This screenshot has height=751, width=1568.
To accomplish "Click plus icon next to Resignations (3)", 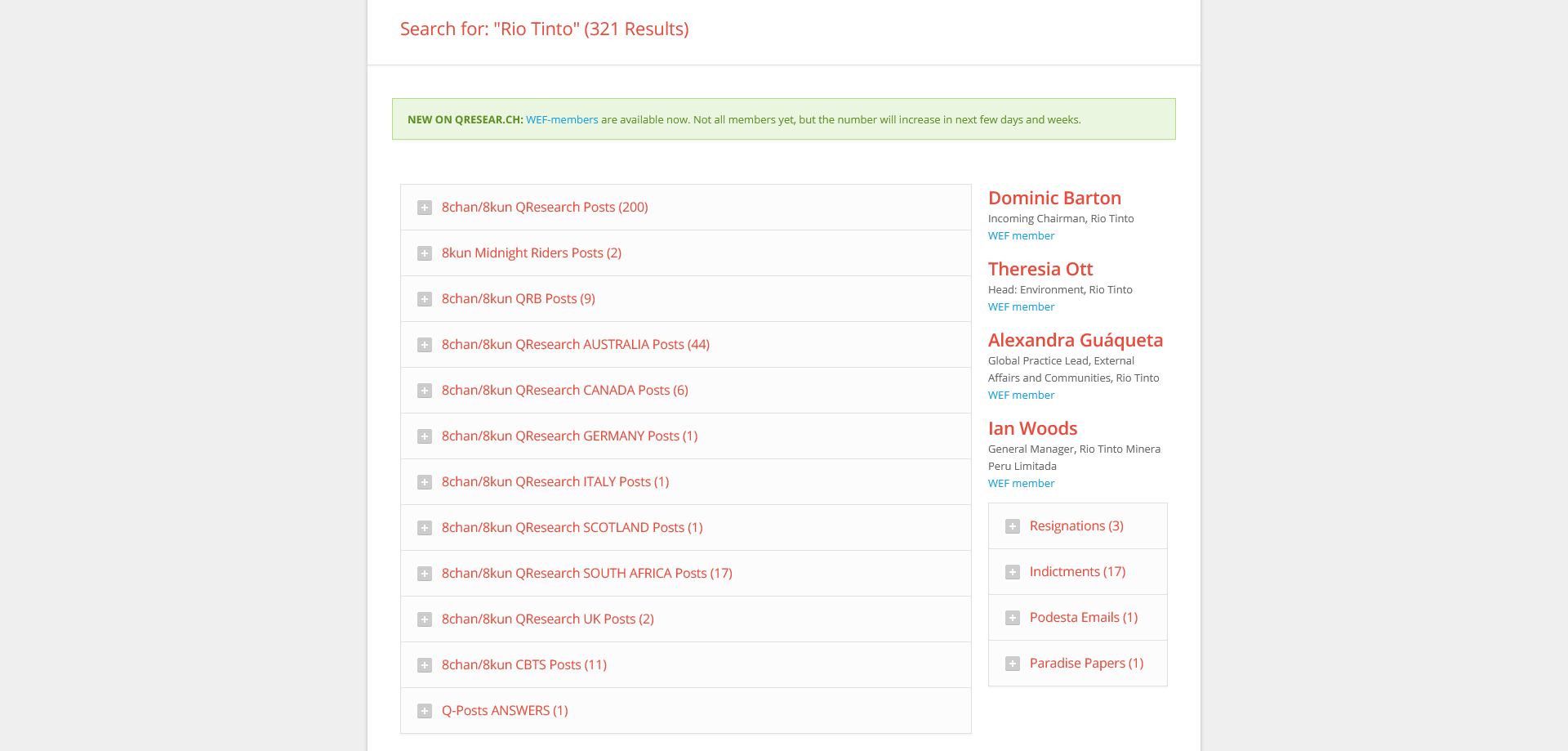I will 1013,526.
